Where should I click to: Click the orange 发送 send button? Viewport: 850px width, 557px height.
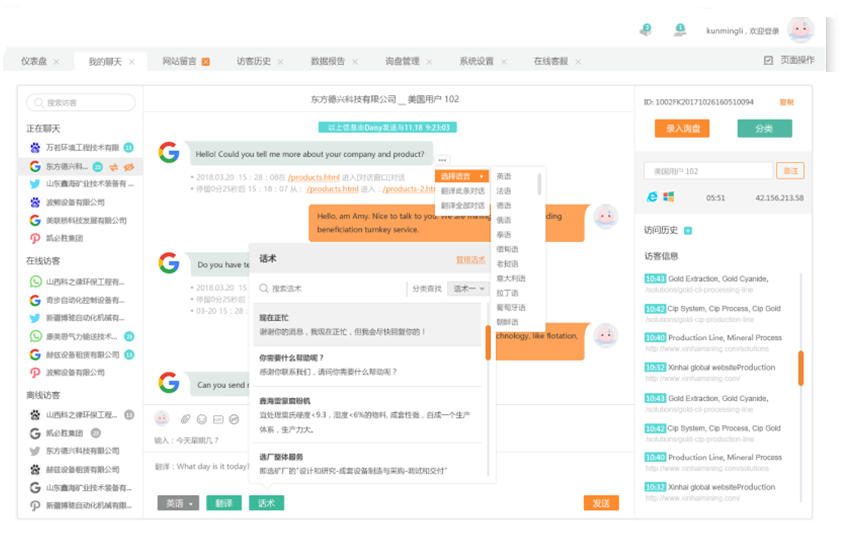click(601, 503)
